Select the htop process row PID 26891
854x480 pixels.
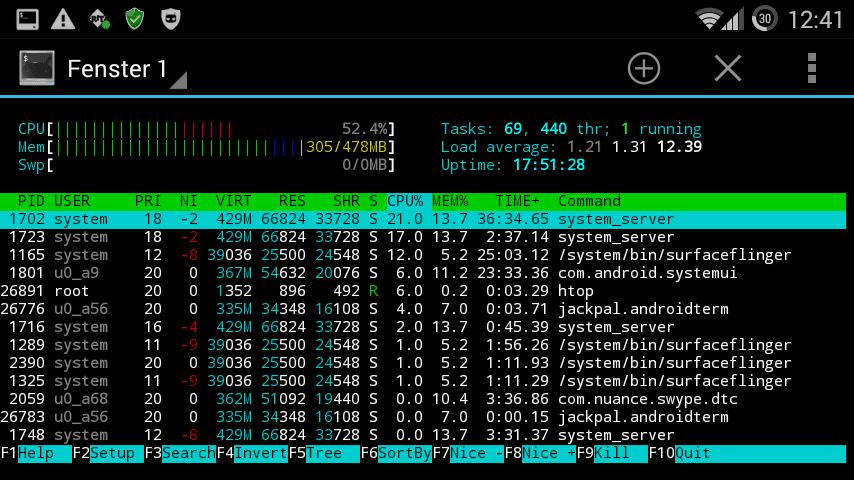pyautogui.click(x=423, y=291)
